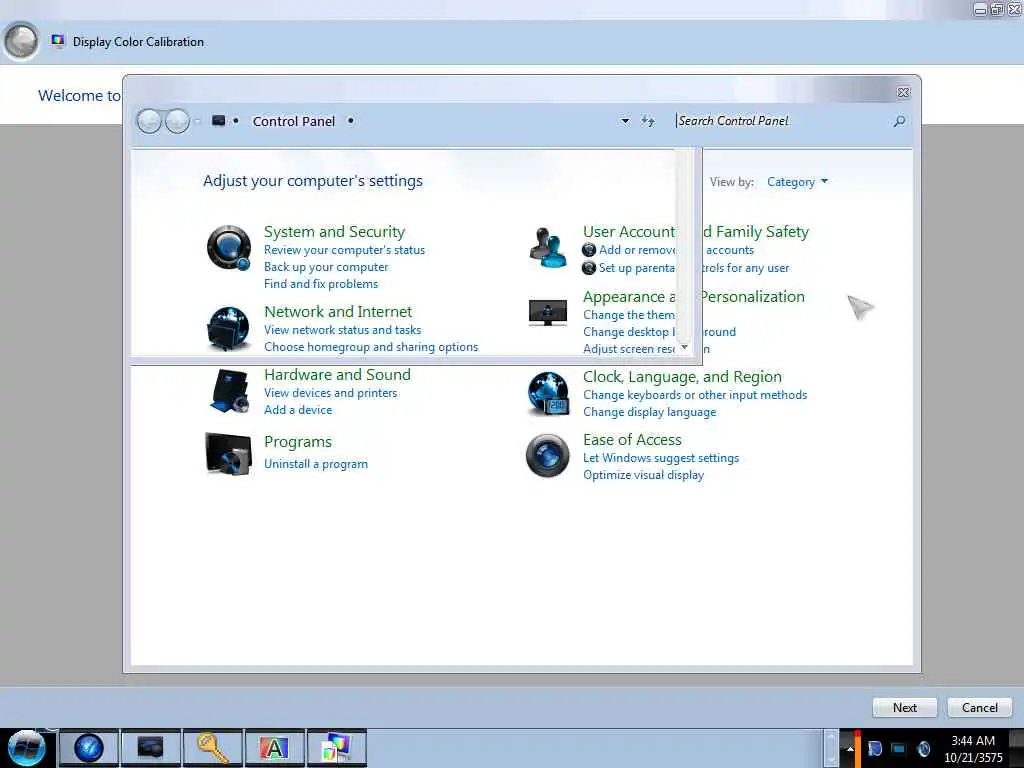Open Appearance and Personalization monitor icon
Image resolution: width=1024 pixels, height=768 pixels.
click(x=547, y=313)
